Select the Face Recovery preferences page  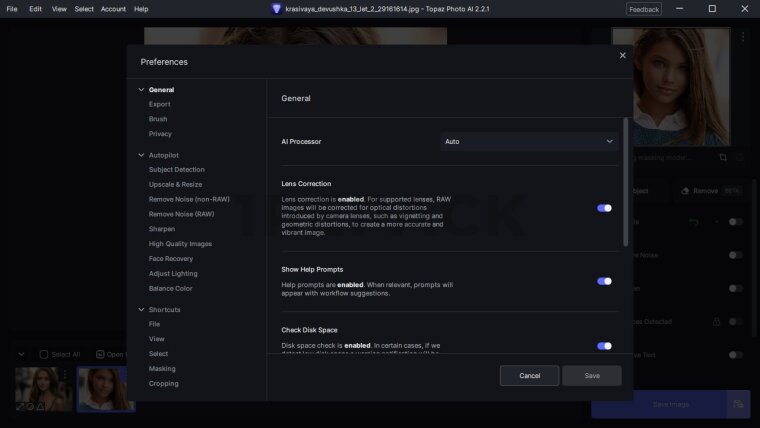(x=171, y=259)
